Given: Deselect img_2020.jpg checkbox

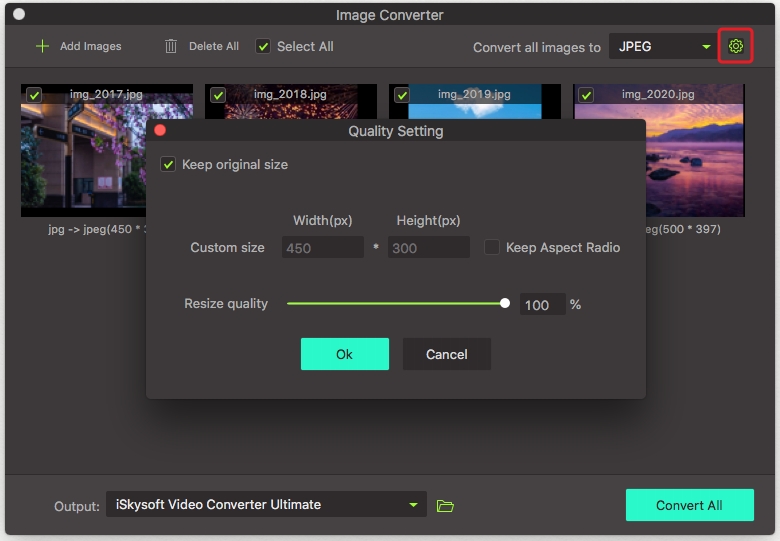Looking at the screenshot, I should (x=586, y=95).
